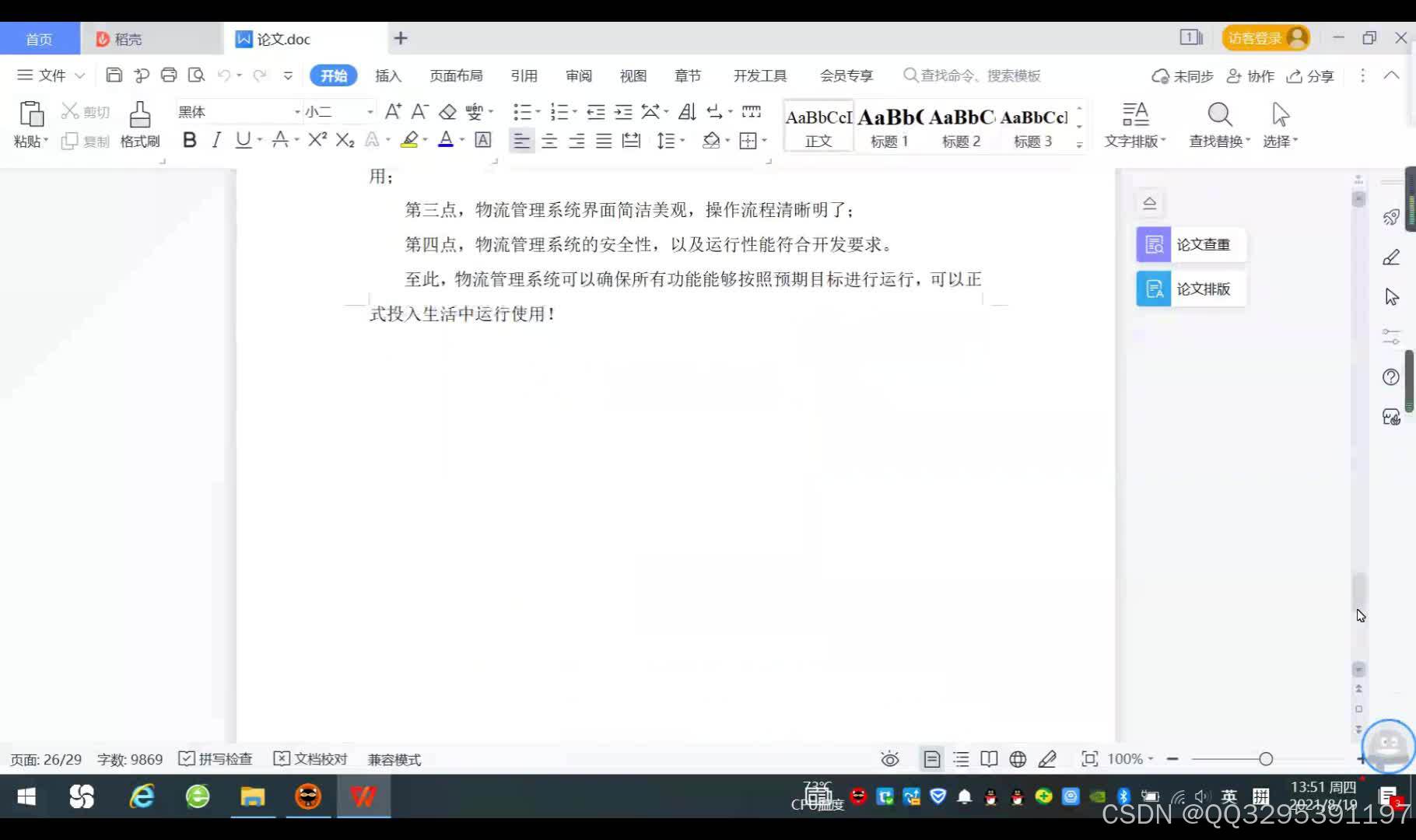Increase font size with A+ icon
The height and width of the screenshot is (840, 1416).
pos(393,112)
